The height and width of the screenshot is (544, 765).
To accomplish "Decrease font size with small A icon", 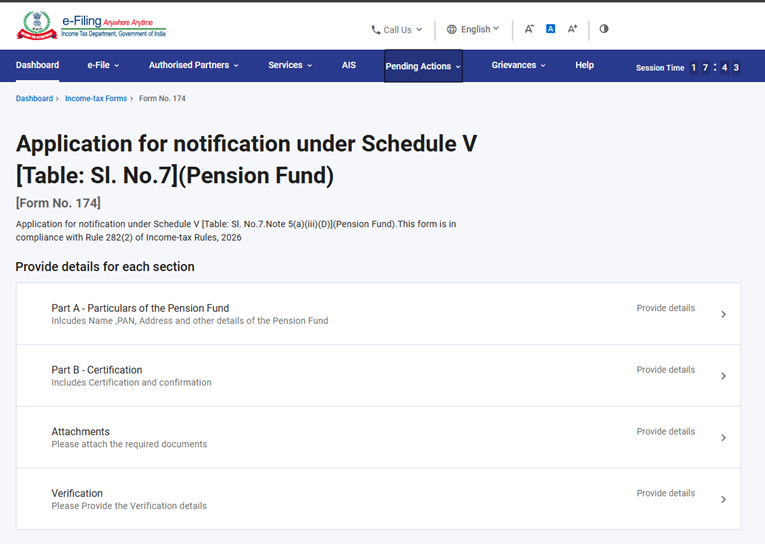I will pos(529,29).
